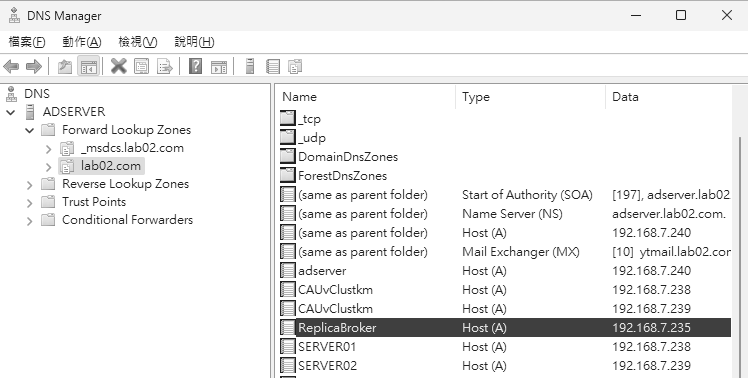The height and width of the screenshot is (378, 748).
Task: Open the 說明(H) Help menu
Action: coord(194,42)
